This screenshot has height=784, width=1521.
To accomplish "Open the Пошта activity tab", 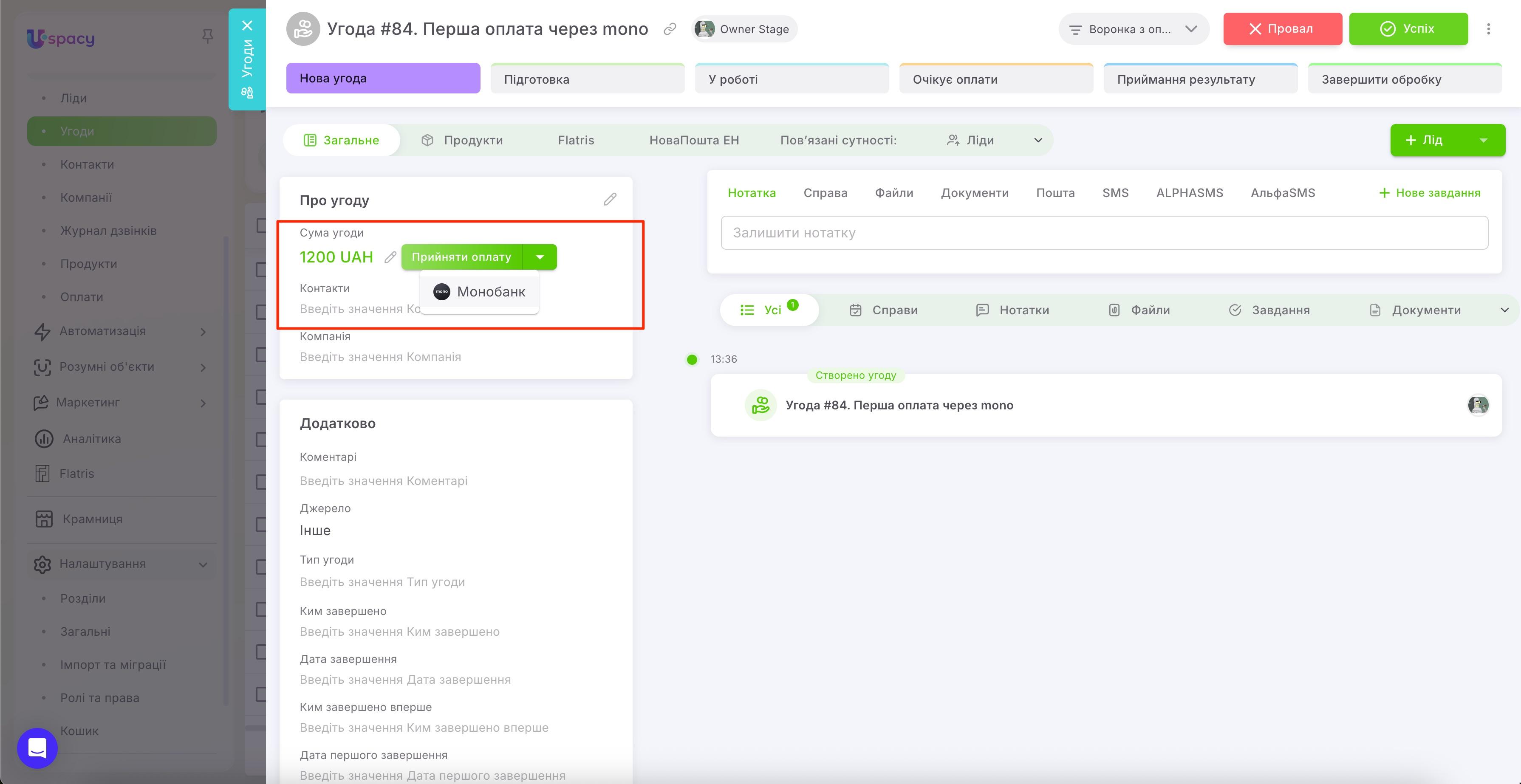I will (x=1055, y=192).
